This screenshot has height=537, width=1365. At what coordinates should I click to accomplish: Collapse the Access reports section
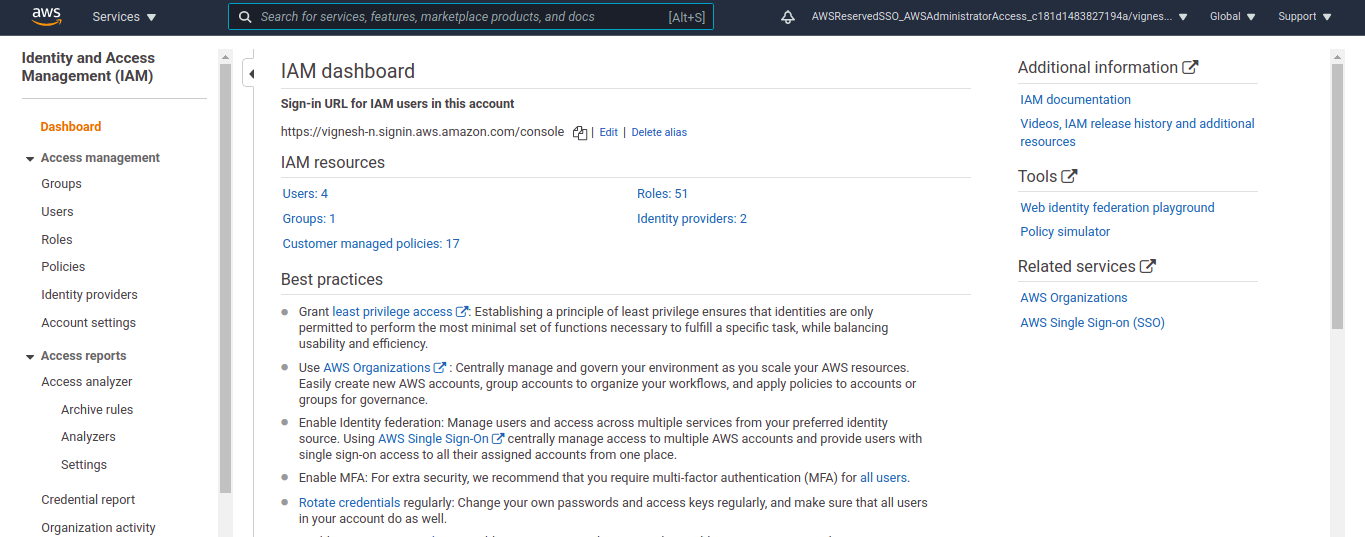click(28, 356)
